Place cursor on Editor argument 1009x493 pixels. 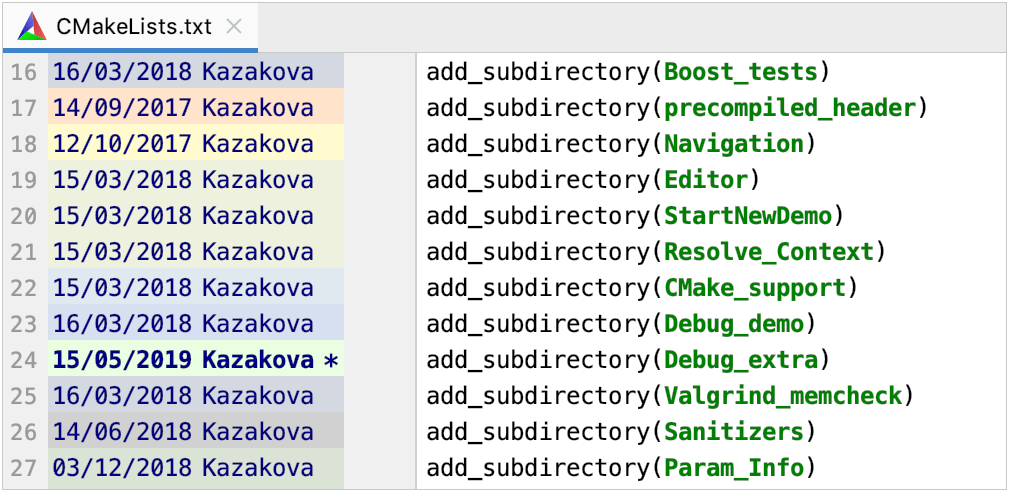coord(706,180)
